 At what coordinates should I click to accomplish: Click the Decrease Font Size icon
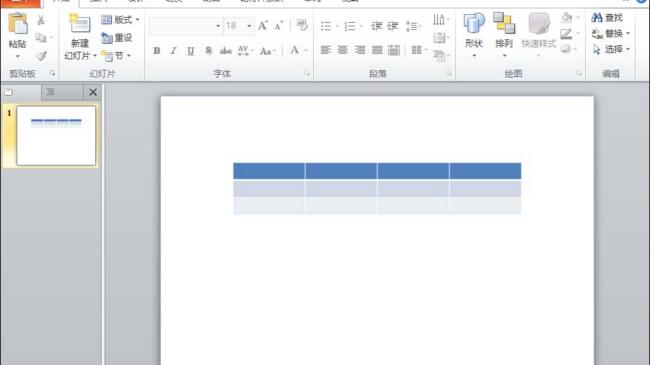pos(279,26)
